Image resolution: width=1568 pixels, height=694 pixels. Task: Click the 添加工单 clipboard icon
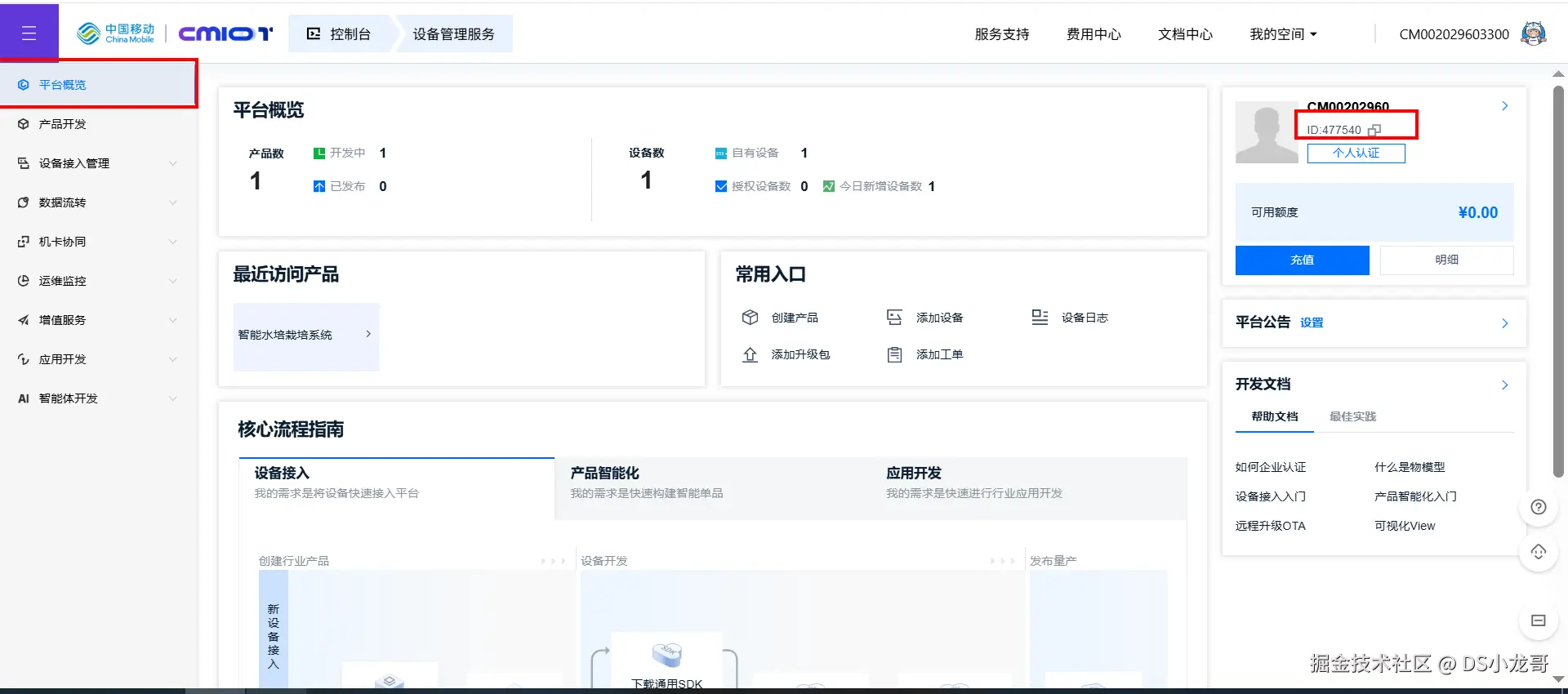click(894, 354)
